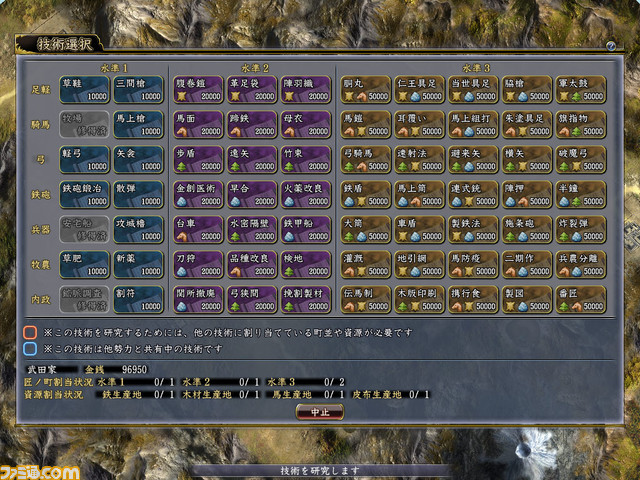Click the 武田家 clan name label
The image size is (640, 480).
[x=42, y=370]
